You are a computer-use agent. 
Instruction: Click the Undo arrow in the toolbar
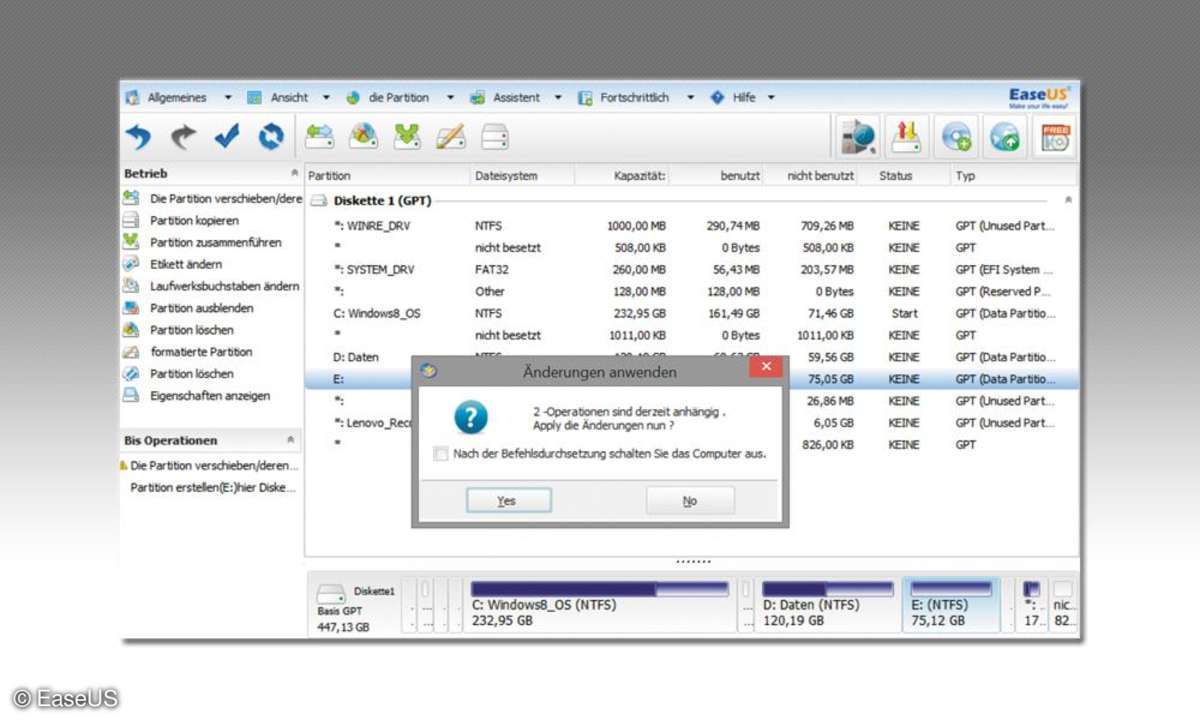click(x=138, y=136)
